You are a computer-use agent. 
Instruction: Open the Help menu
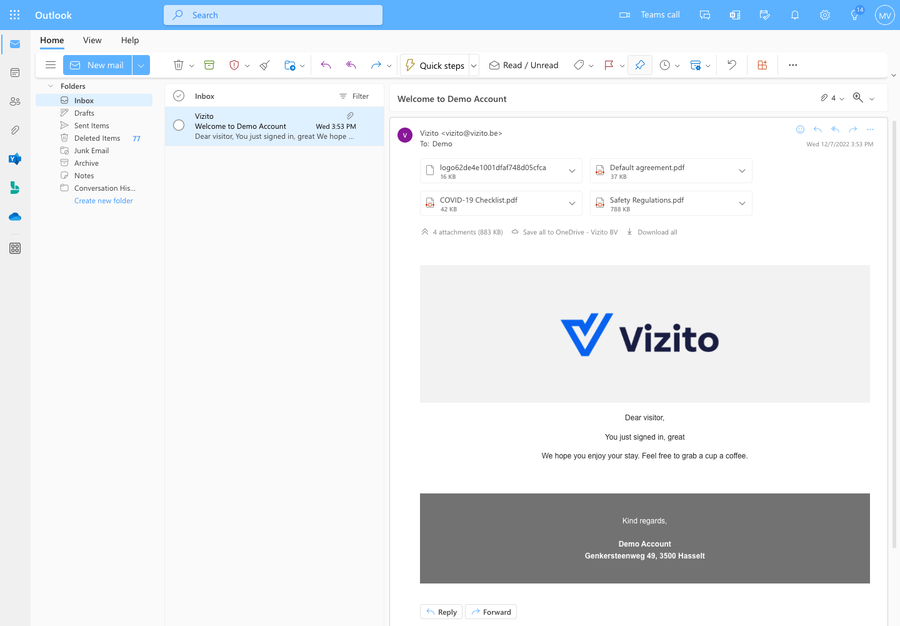[129, 40]
